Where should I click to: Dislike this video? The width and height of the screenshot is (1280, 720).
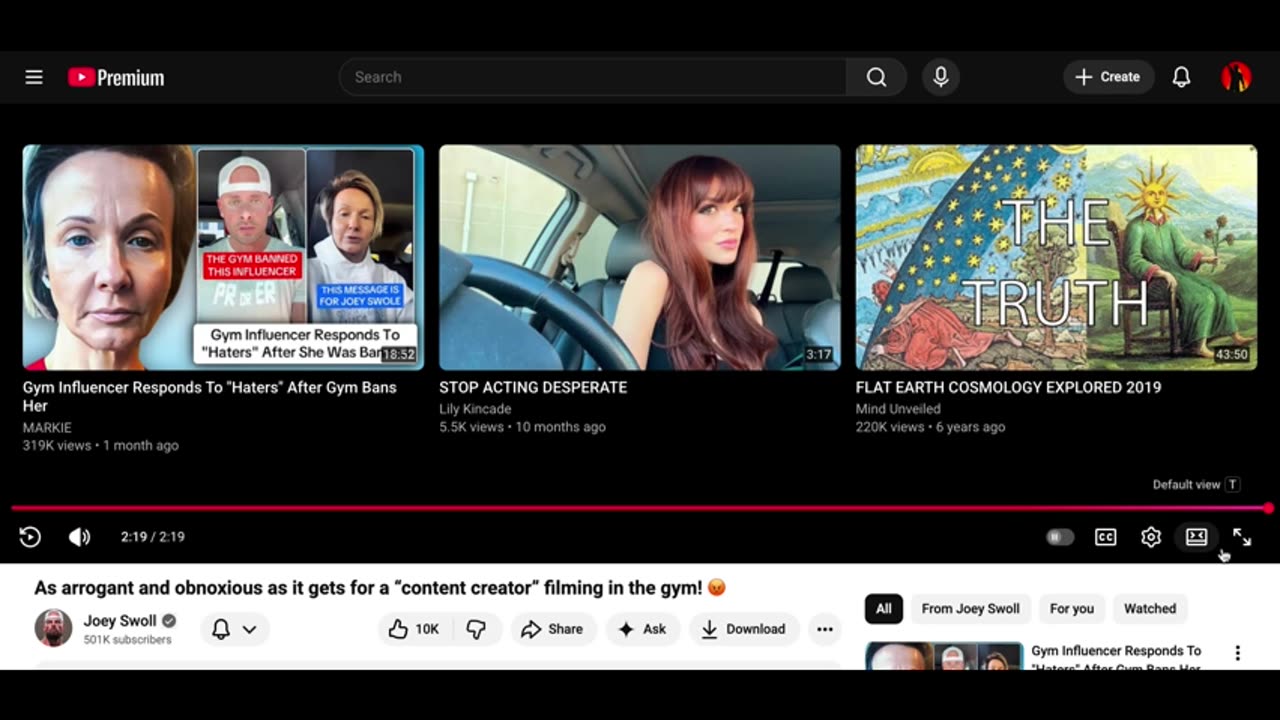(476, 629)
